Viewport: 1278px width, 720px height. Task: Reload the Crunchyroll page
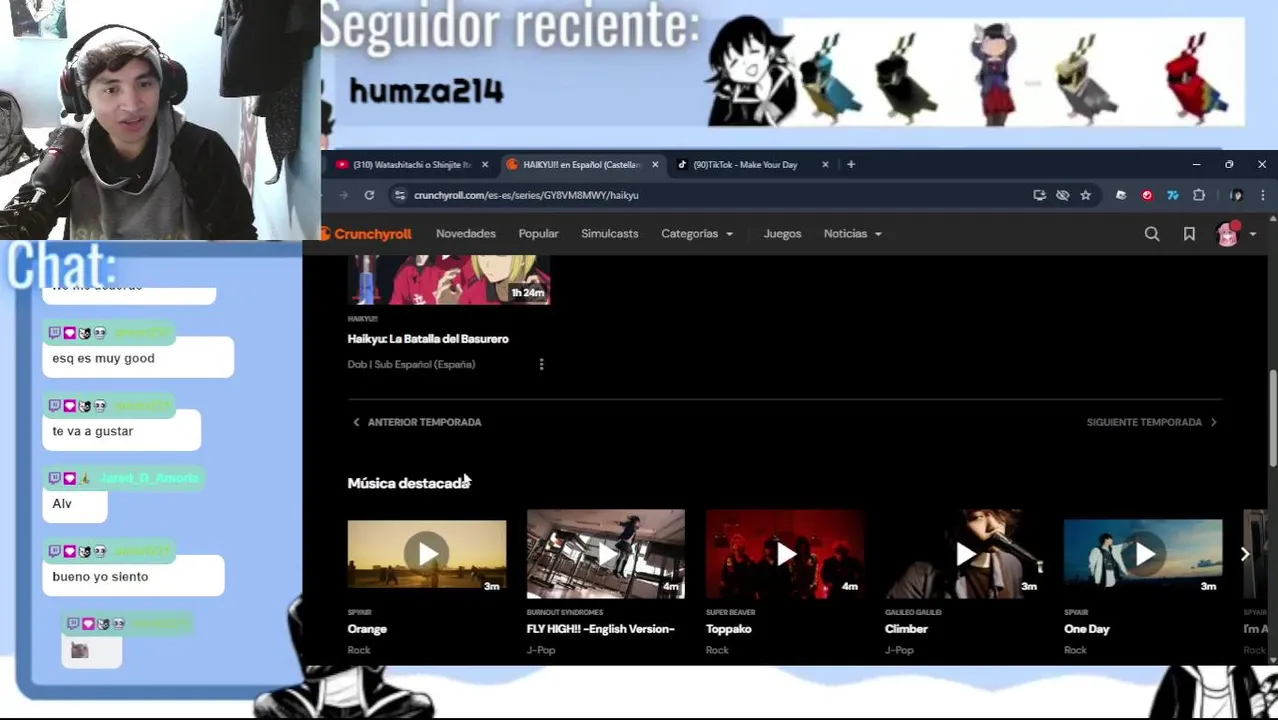369,195
